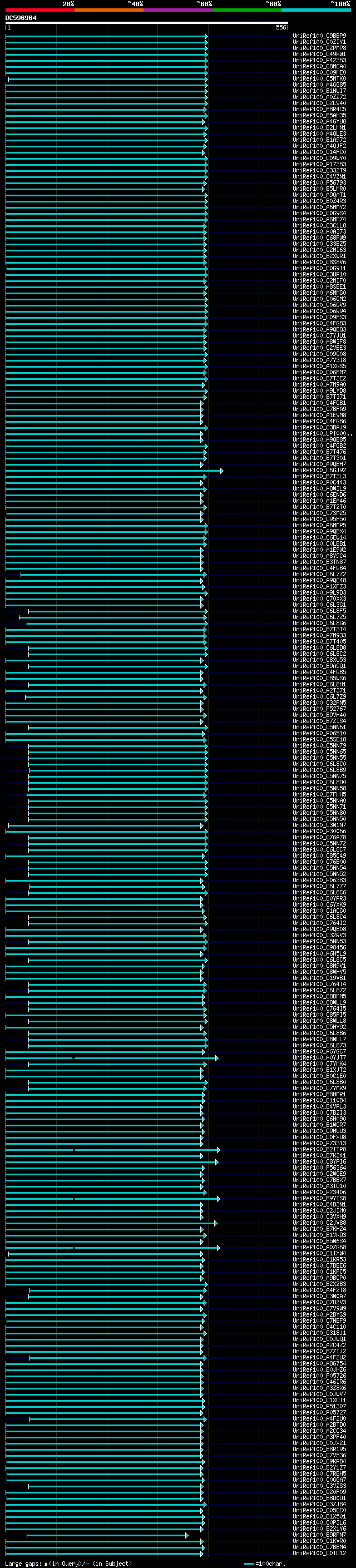Screen dimensions: 356x1568
Task: Select hit label UniRef100_Q3BAJ9
Action: [x=319, y=427]
